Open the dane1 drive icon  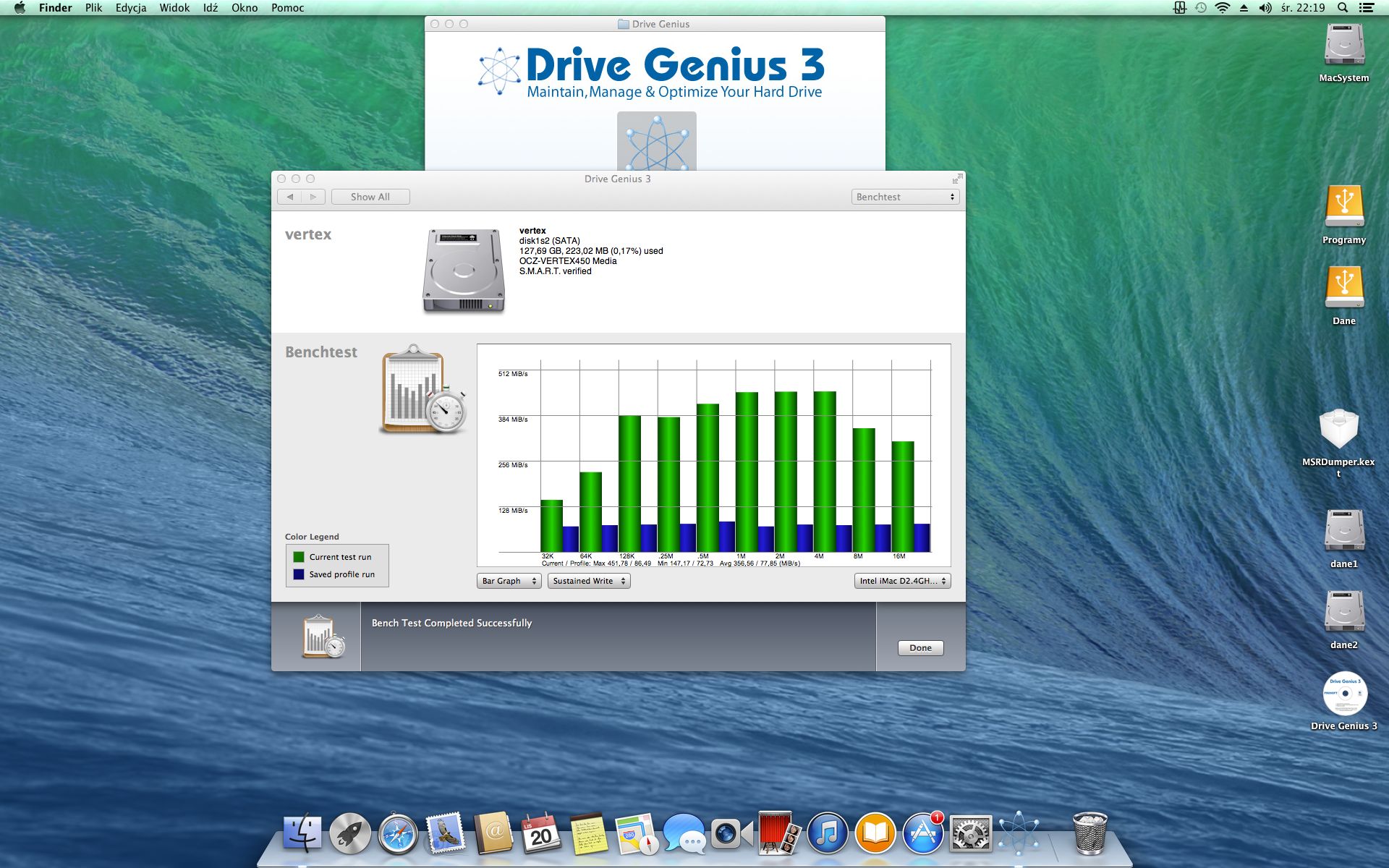(x=1344, y=530)
